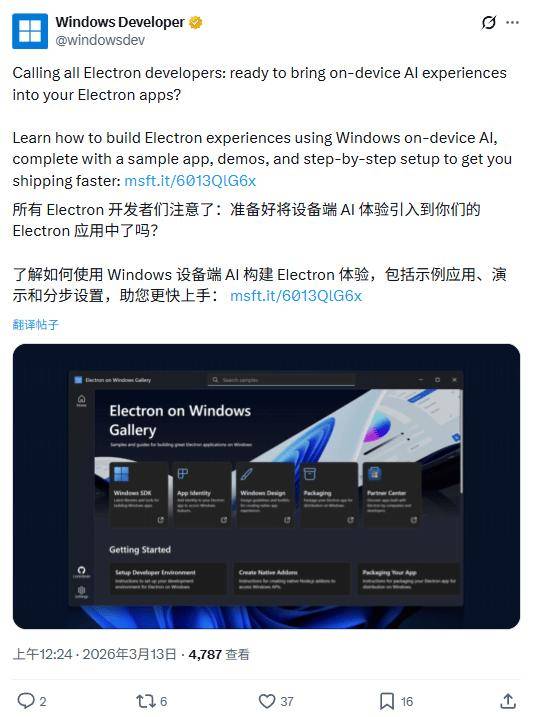Click the 4,787 查看 view count
Viewport: 535px width, 717px height.
tap(219, 654)
